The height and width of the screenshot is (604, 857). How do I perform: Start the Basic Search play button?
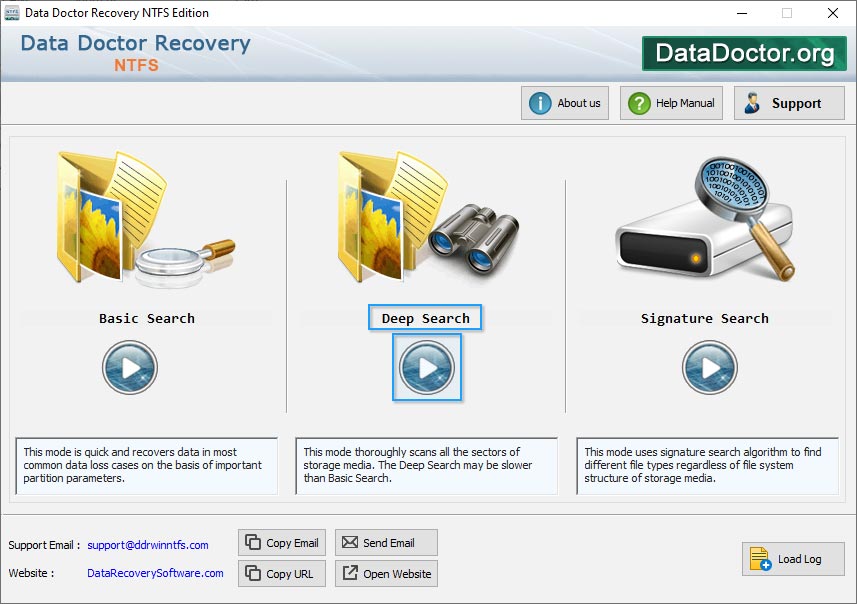(x=130, y=367)
